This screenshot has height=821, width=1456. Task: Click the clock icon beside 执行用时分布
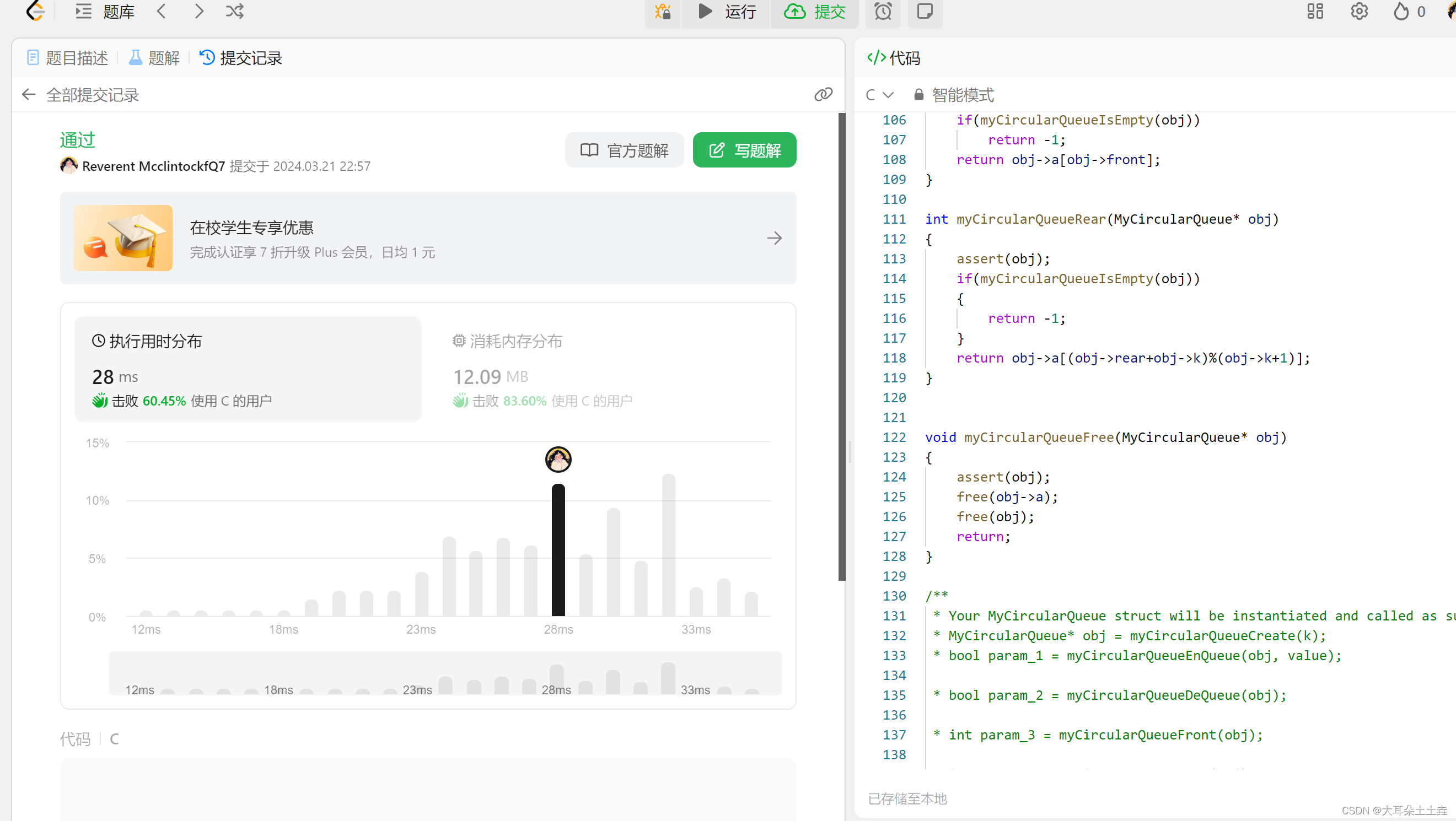98,341
